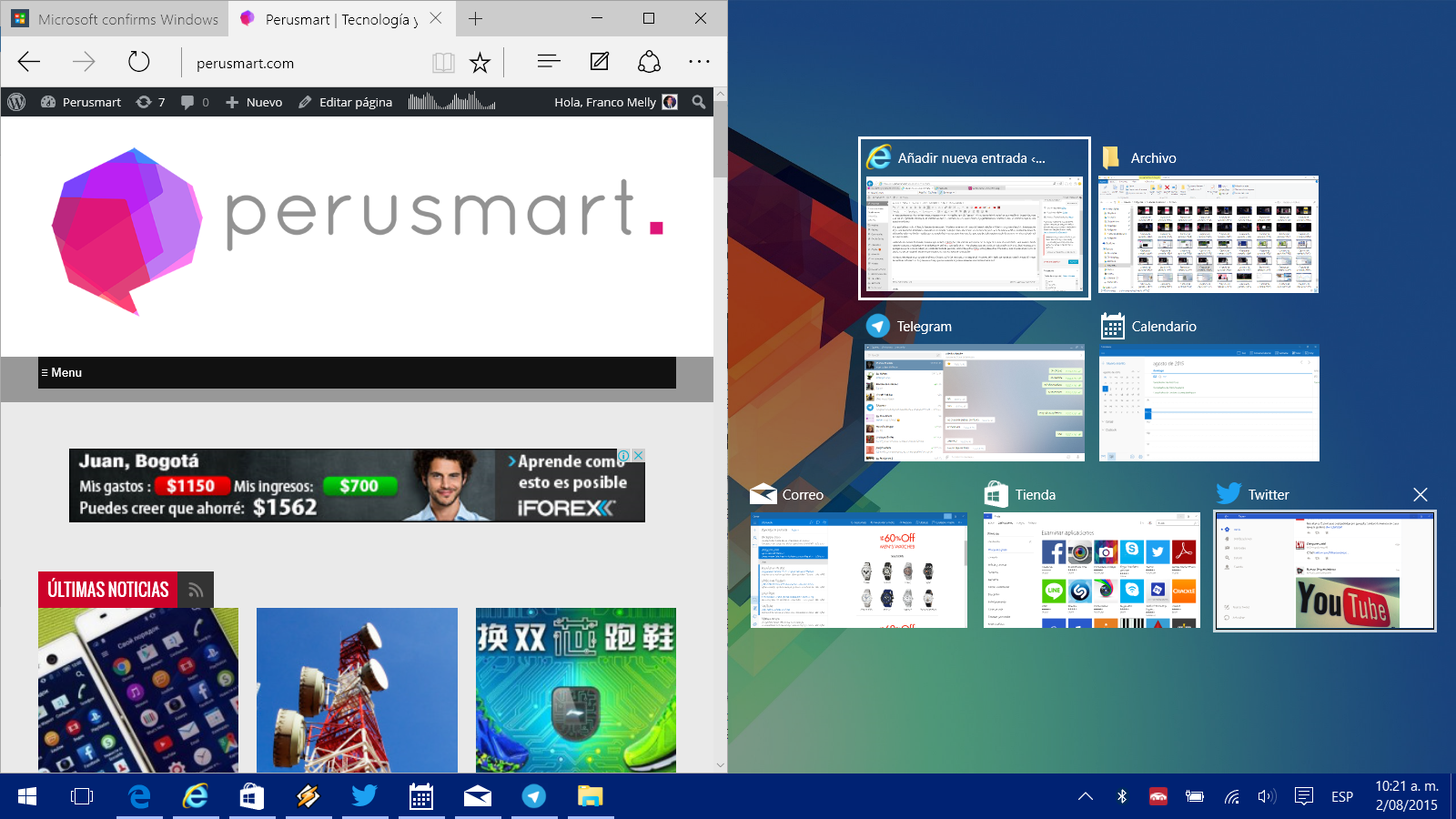1456x819 pixels.
Task: Open Mail from the taskbar
Action: pos(478,796)
